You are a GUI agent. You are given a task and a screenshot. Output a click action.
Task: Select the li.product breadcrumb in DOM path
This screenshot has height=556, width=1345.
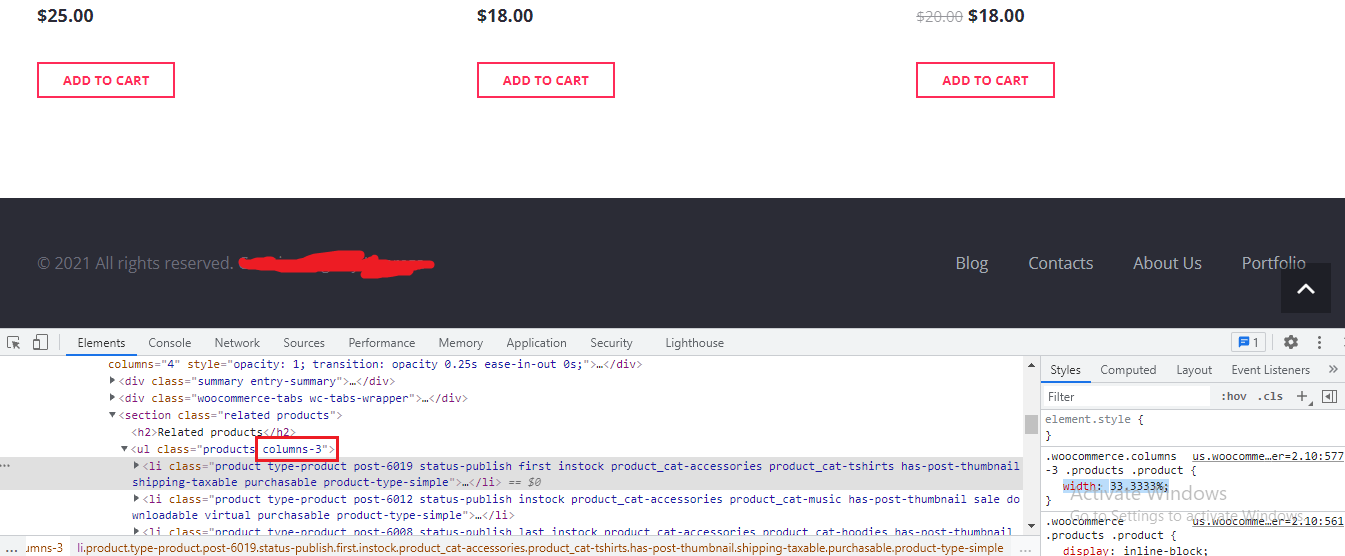pyautogui.click(x=540, y=548)
